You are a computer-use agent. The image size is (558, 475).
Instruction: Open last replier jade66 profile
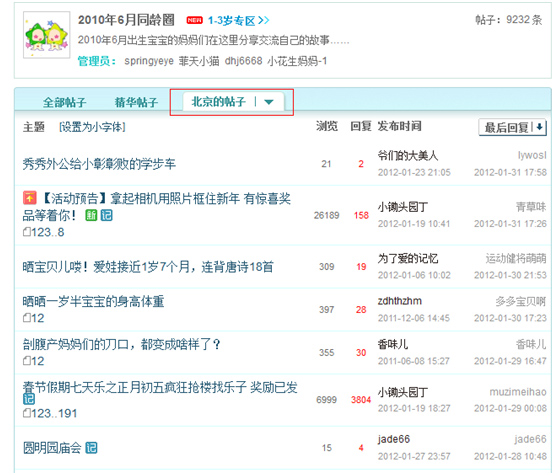click(530, 439)
